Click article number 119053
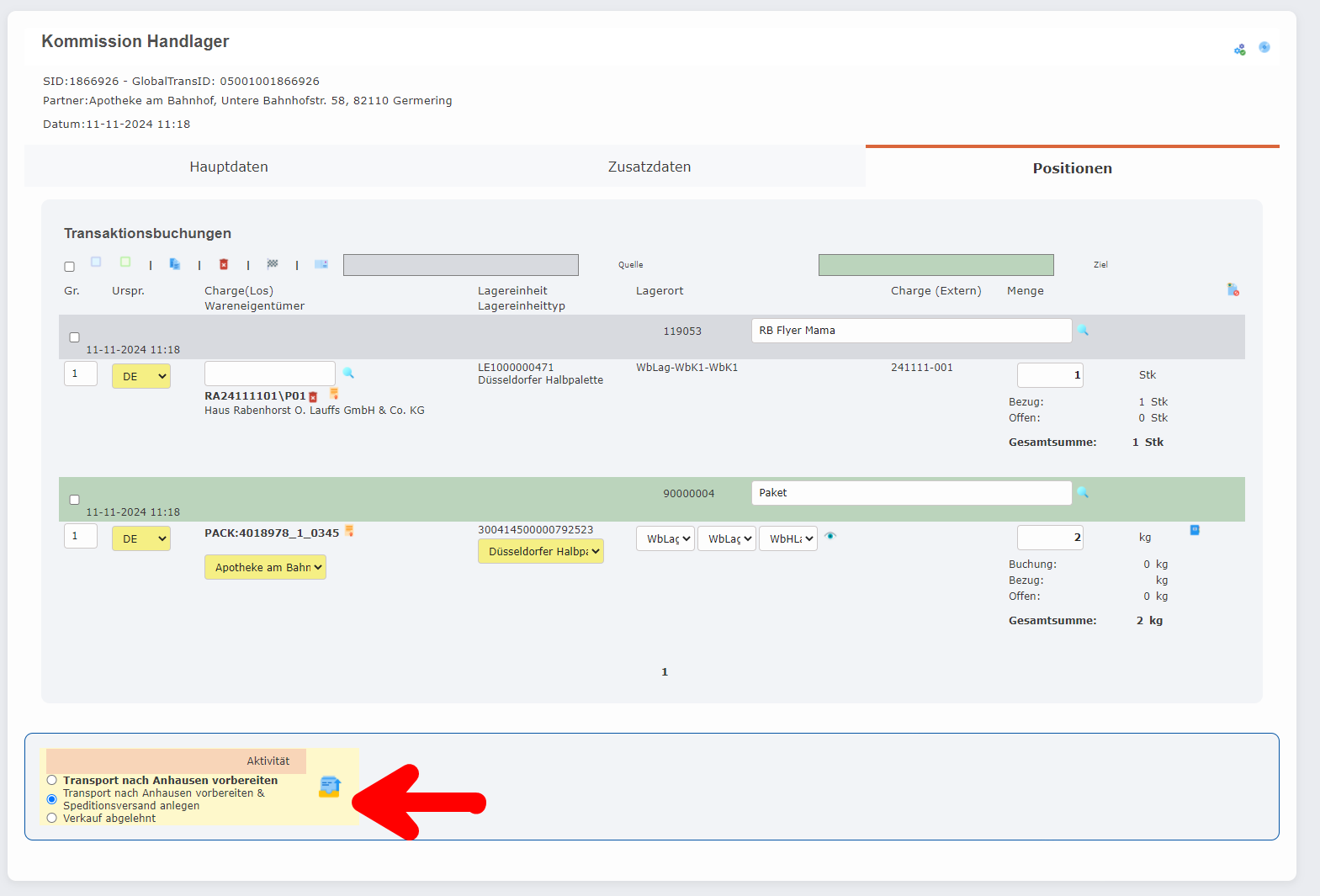This screenshot has width=1320, height=896. tap(682, 331)
